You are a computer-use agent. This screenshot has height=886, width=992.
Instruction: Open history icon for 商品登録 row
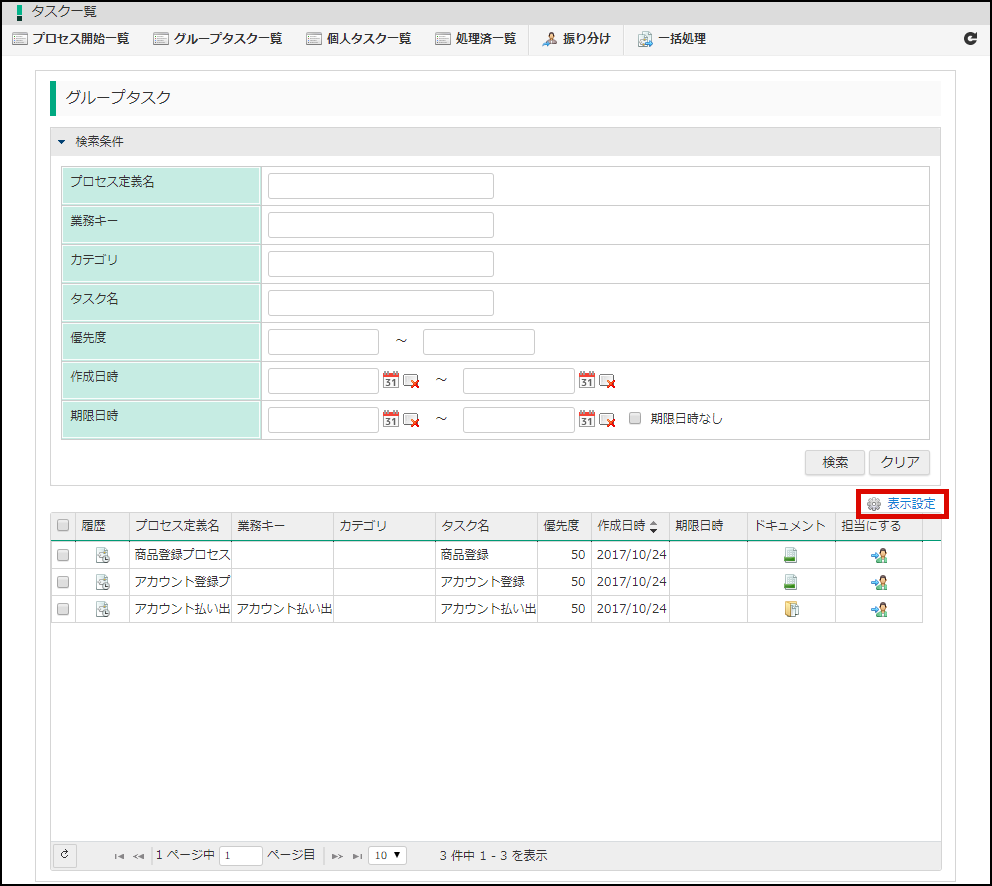click(102, 555)
